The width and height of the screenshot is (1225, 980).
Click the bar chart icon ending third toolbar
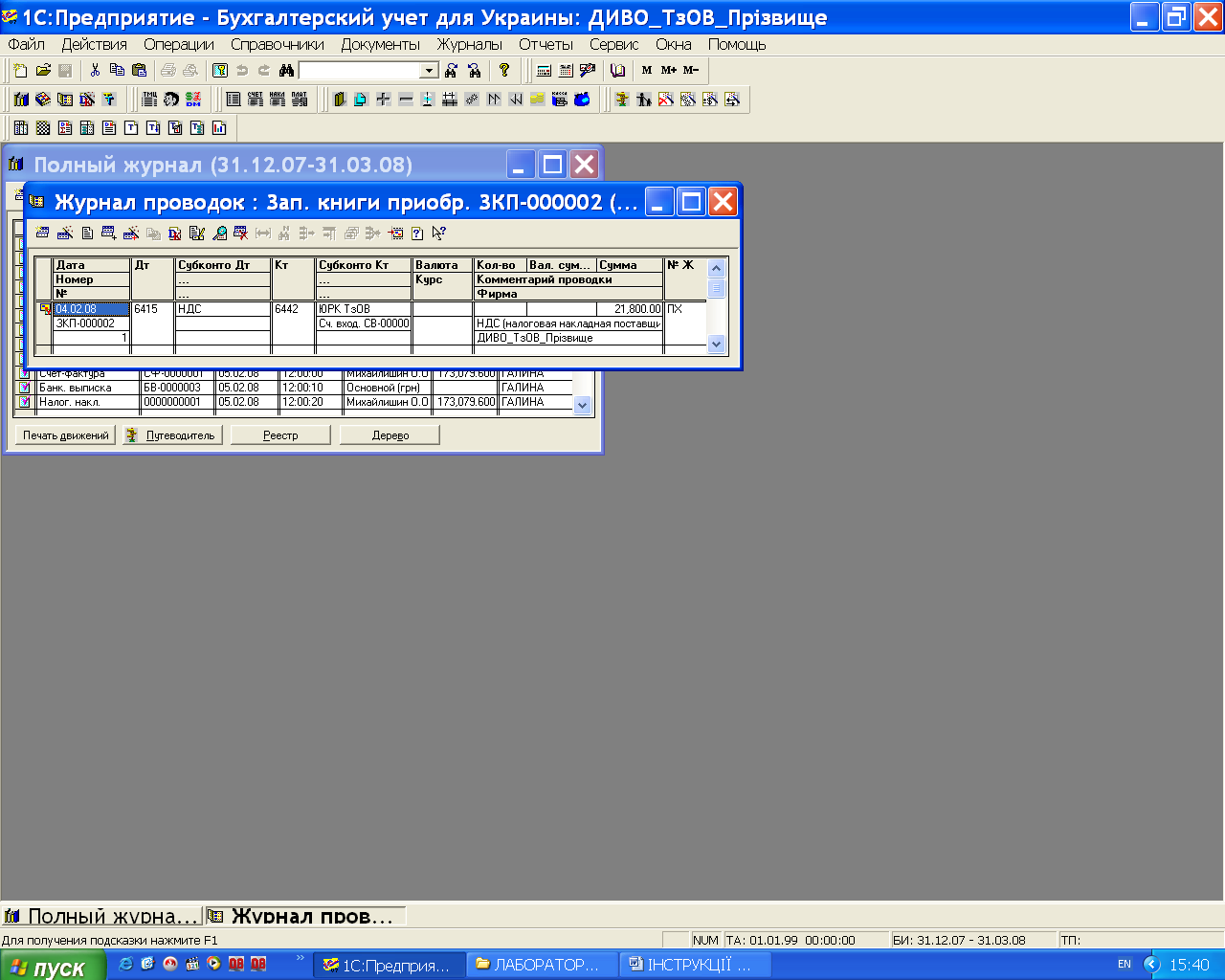point(219,127)
